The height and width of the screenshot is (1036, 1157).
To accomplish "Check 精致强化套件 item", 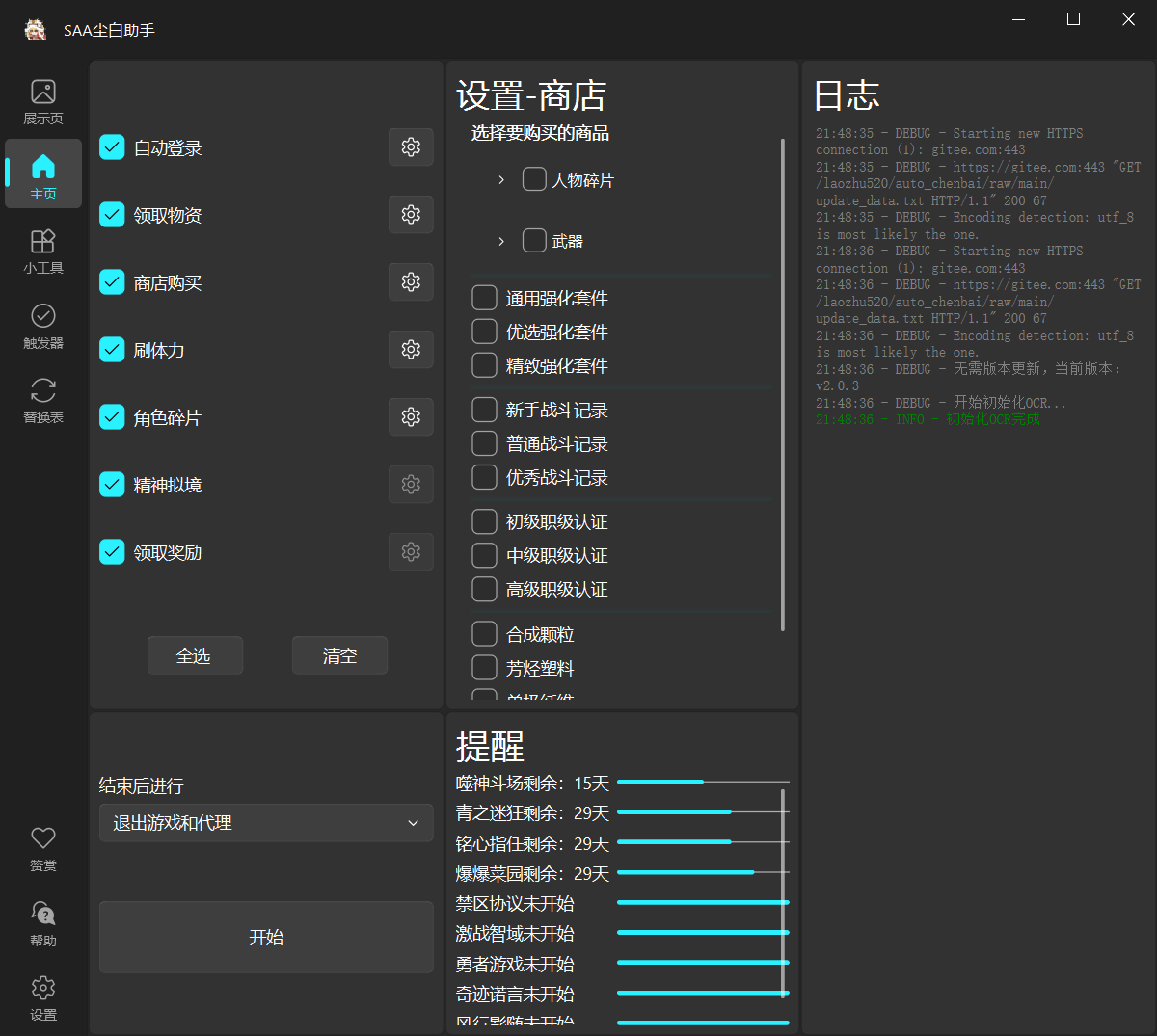I will coord(484,365).
